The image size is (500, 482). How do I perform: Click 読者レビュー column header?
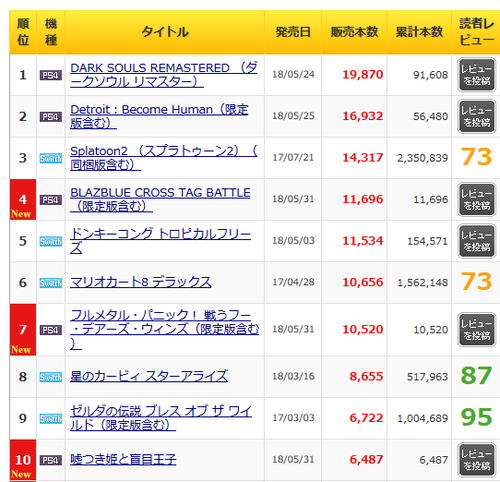click(x=477, y=32)
